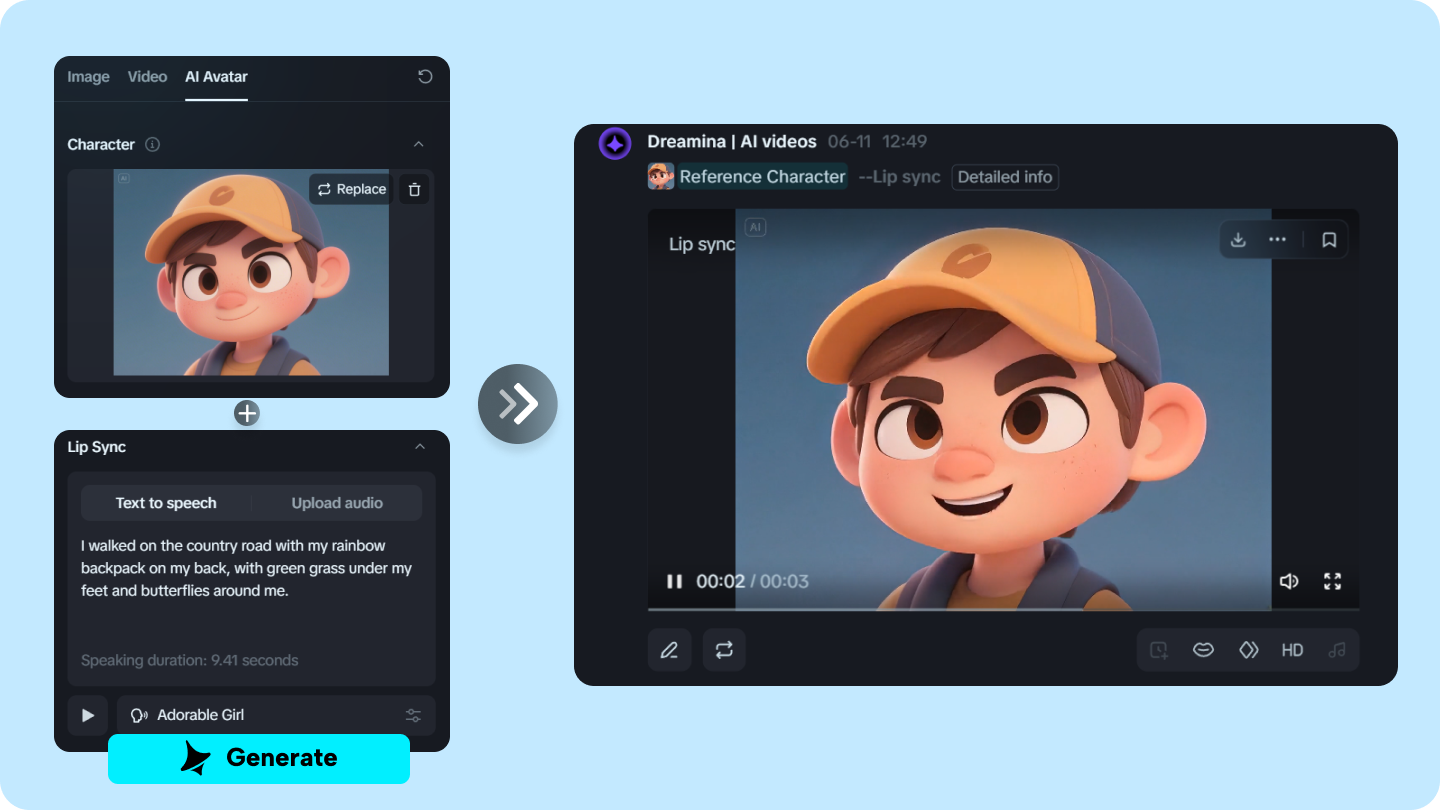The height and width of the screenshot is (810, 1440).
Task: Click the character image thumbnail
Action: pos(251,275)
